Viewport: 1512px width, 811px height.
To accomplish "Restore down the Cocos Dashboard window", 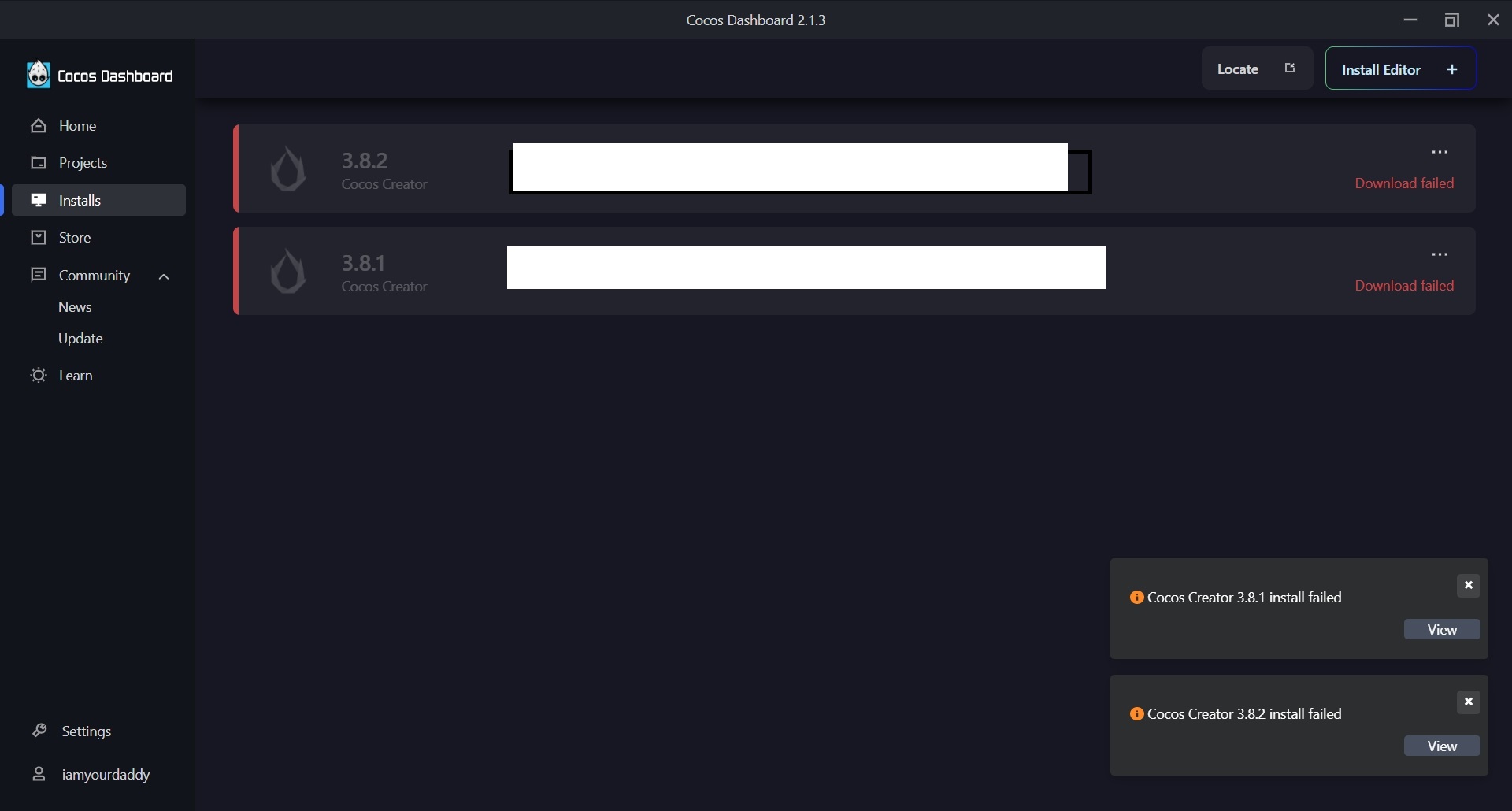I will (x=1451, y=20).
